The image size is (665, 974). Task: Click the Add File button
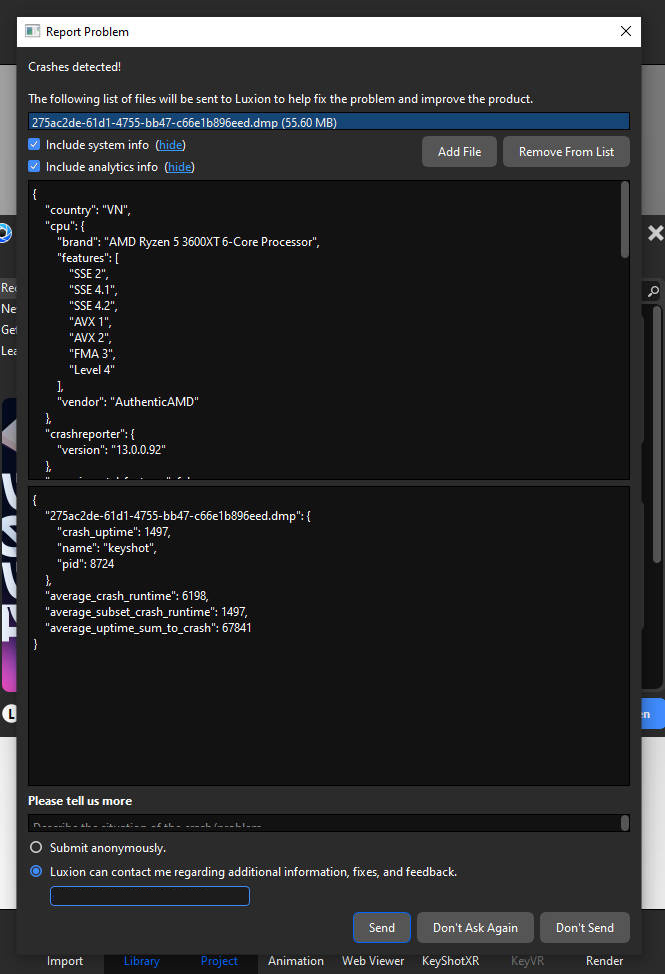point(459,152)
